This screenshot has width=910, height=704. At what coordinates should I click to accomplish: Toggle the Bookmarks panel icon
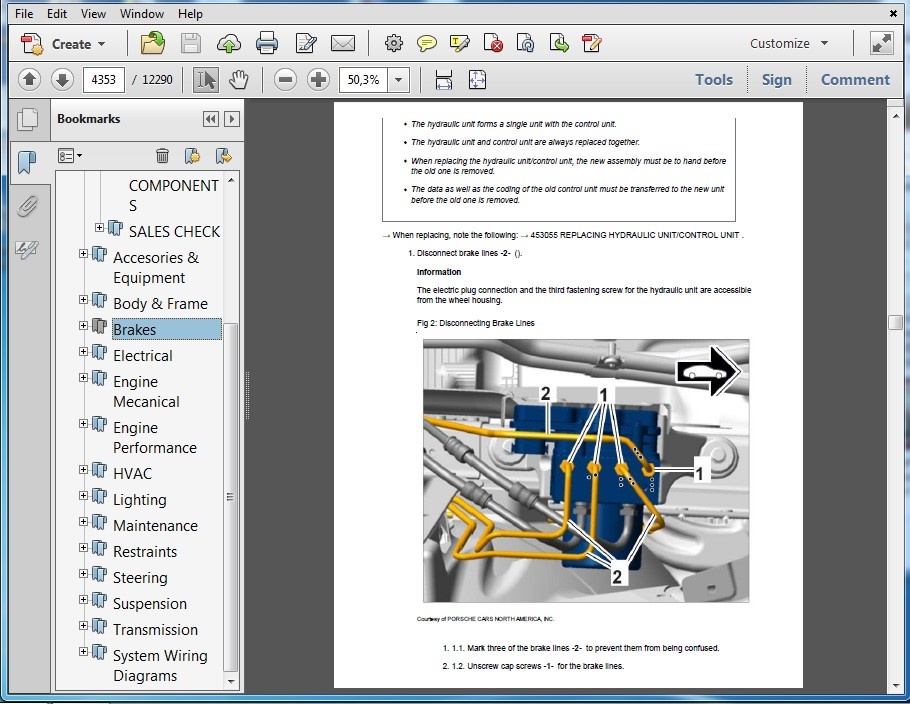point(27,162)
